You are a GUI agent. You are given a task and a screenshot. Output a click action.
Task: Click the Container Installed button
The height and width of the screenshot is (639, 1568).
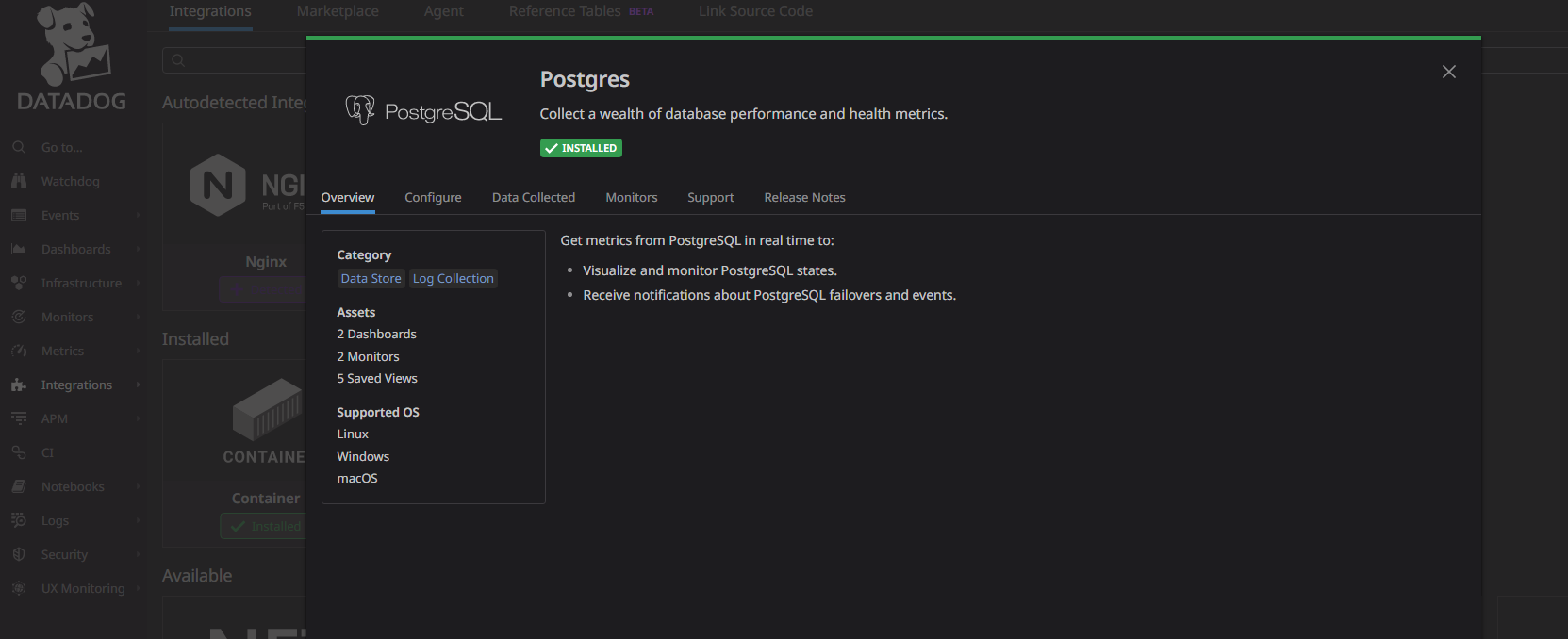coord(264,526)
